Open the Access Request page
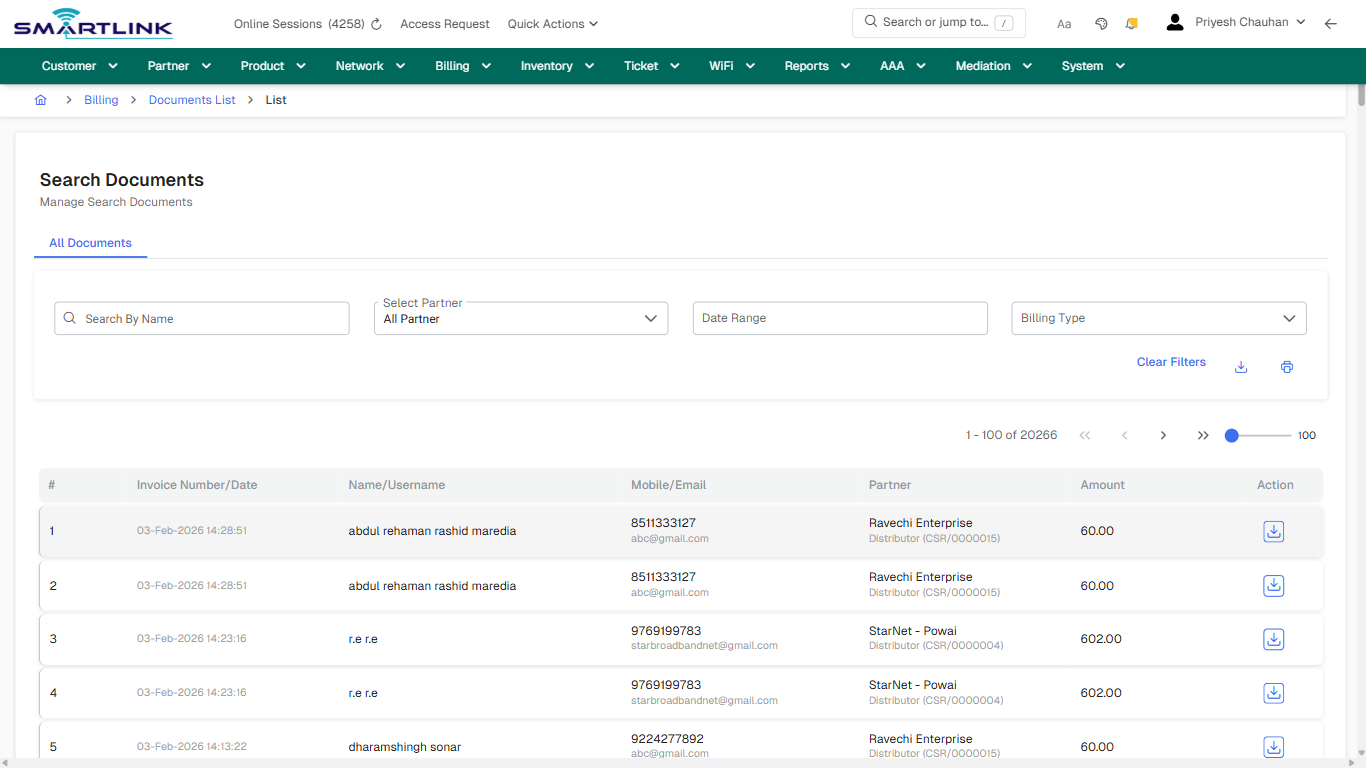 [x=444, y=23]
